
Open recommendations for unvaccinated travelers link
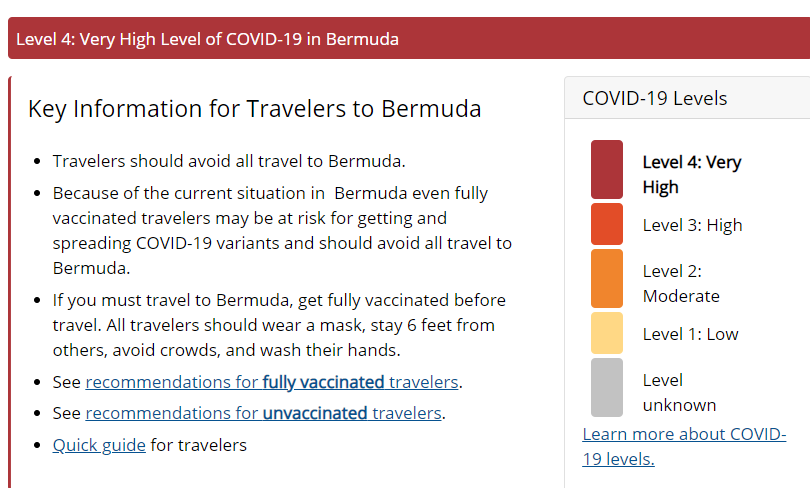click(x=264, y=413)
